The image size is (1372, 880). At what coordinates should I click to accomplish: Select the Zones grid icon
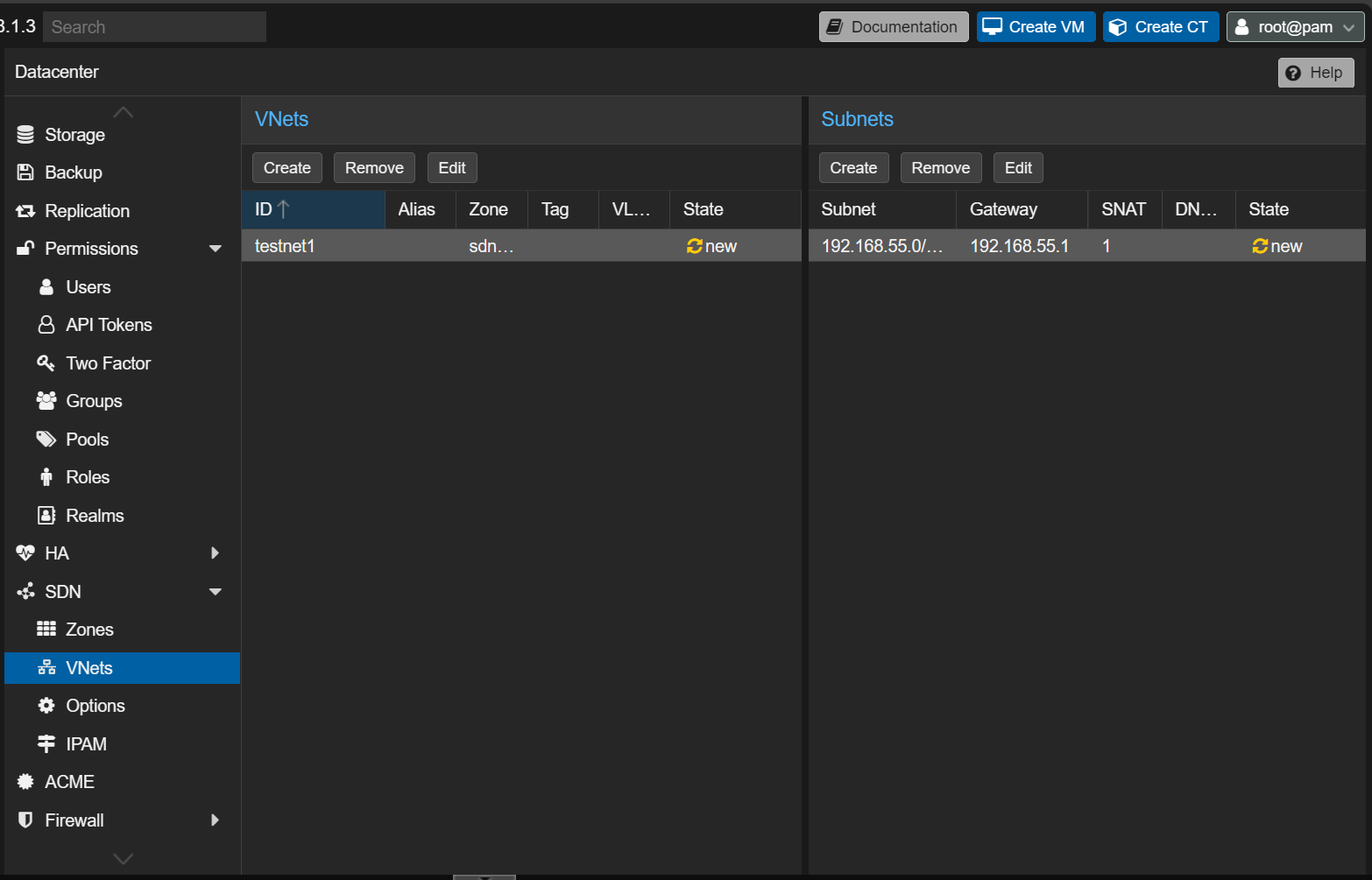pyautogui.click(x=46, y=630)
